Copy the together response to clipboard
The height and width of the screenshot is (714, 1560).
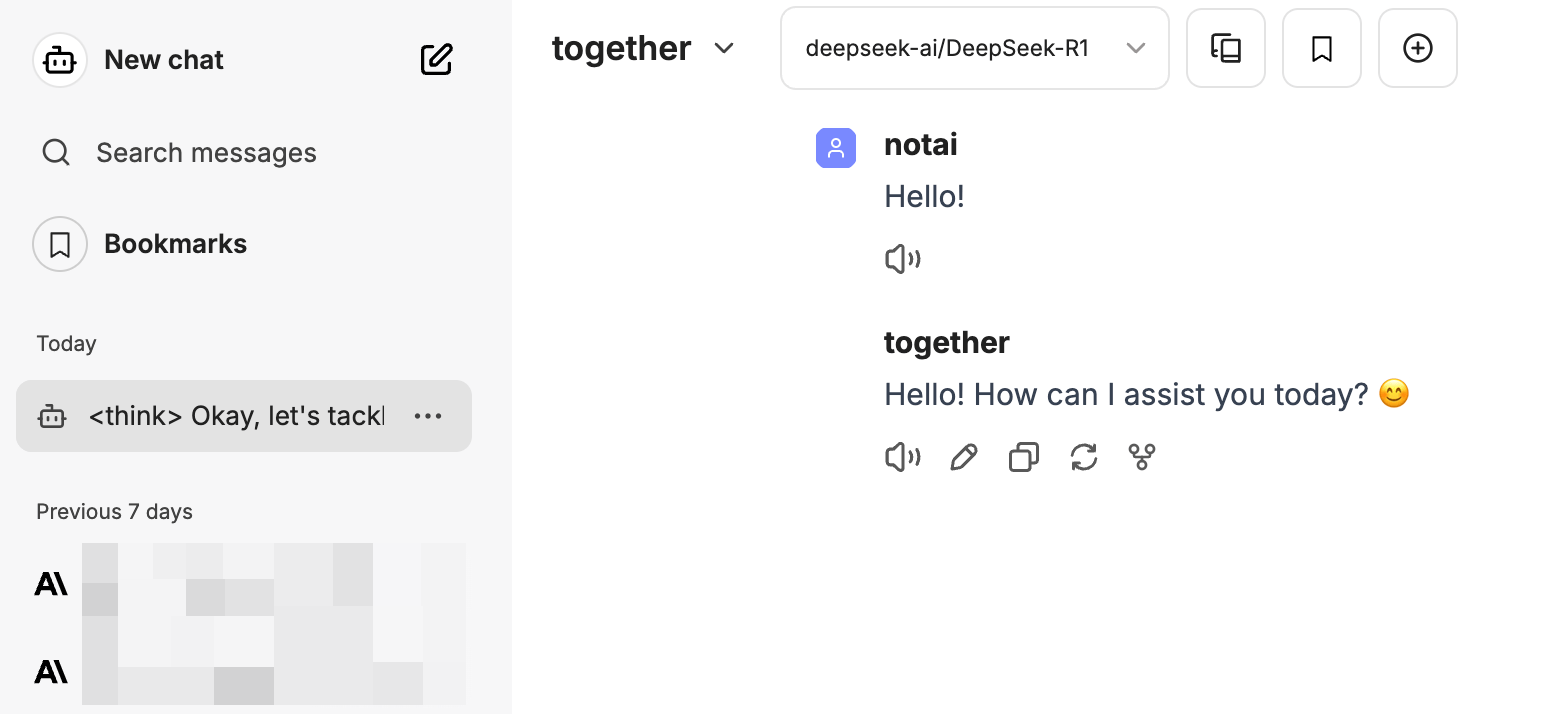tap(1023, 458)
